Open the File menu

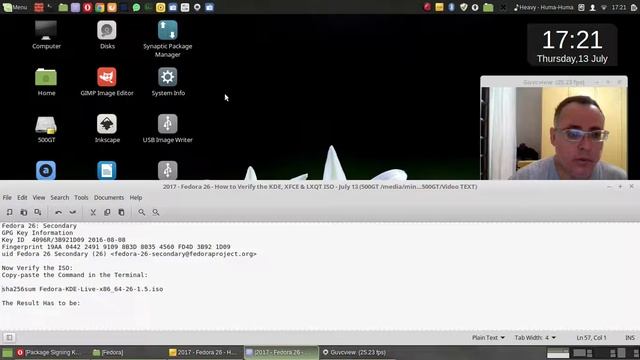(7, 198)
